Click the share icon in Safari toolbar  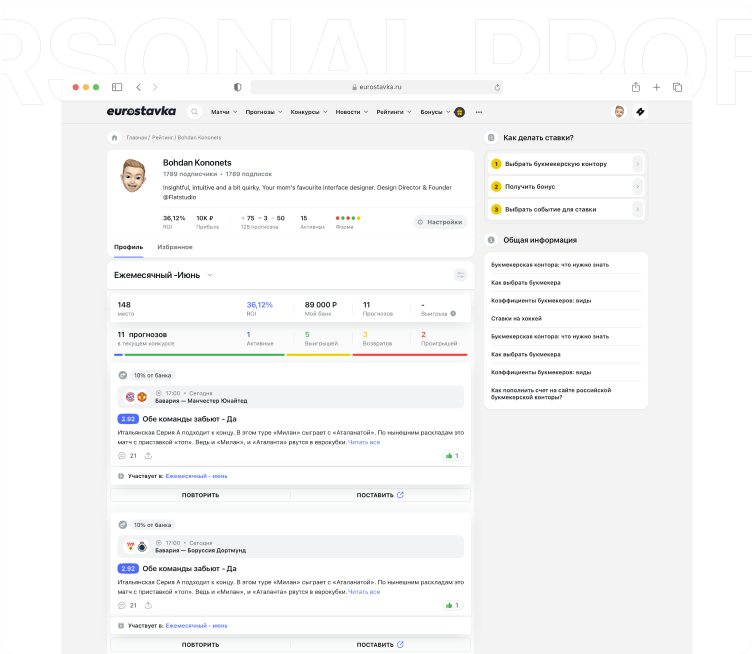click(636, 87)
